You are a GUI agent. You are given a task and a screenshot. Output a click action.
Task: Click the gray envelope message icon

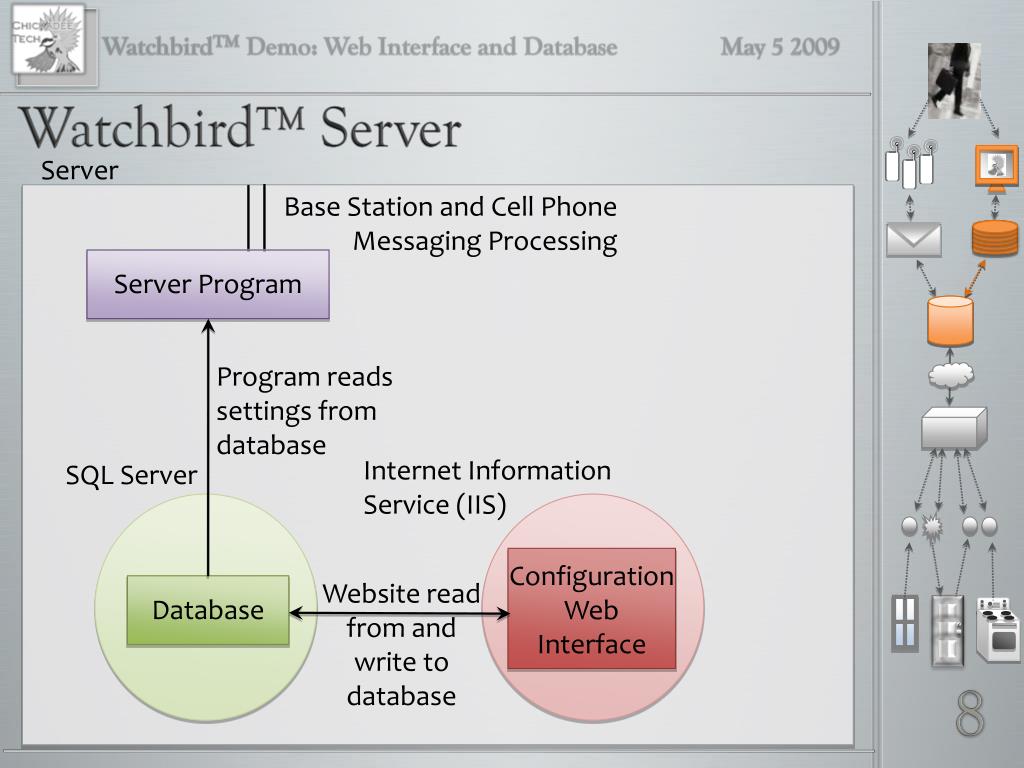coord(914,240)
